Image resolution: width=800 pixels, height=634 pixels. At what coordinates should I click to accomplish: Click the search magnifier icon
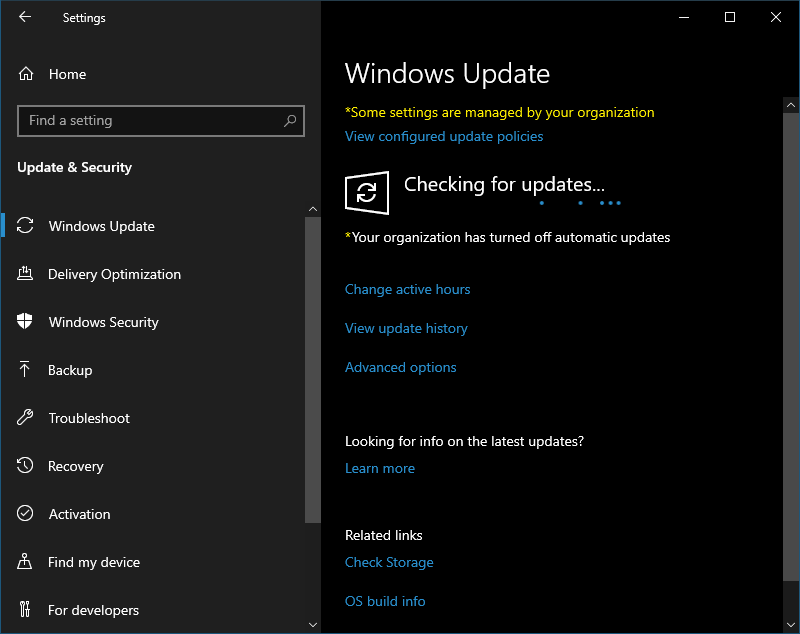coord(290,121)
